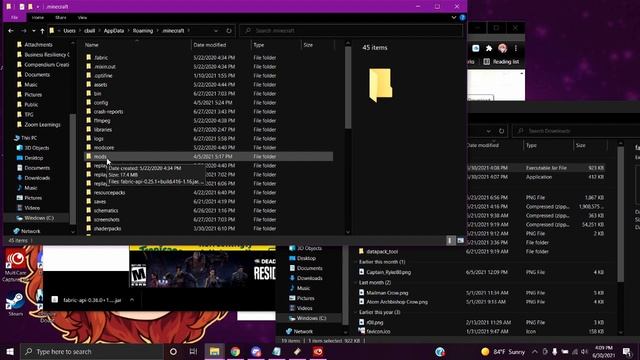This screenshot has width=640, height=360.
Task: Select Users in the breadcrumb path
Action: [69, 31]
